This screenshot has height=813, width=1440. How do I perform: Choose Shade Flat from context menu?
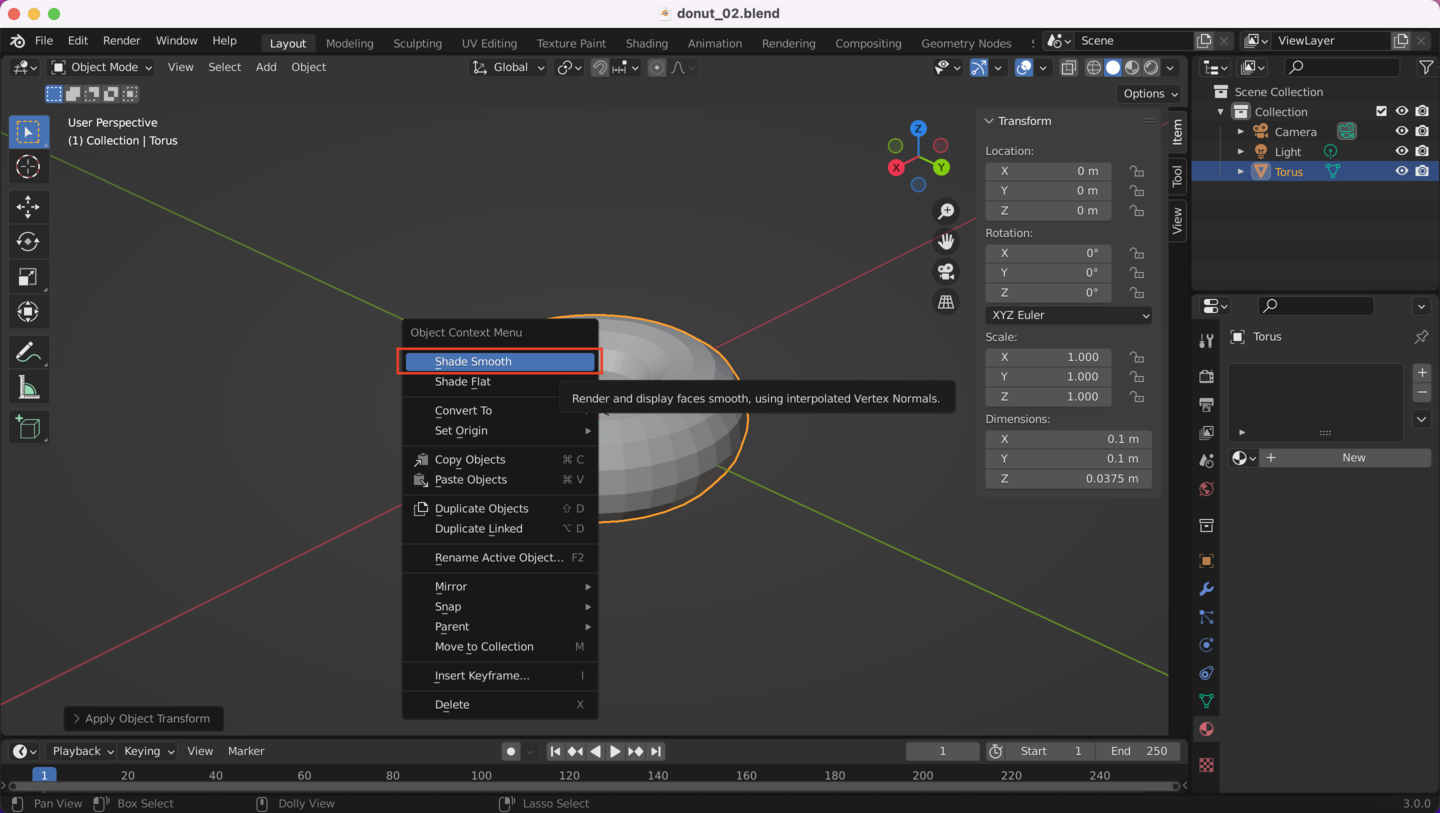pyautogui.click(x=463, y=382)
